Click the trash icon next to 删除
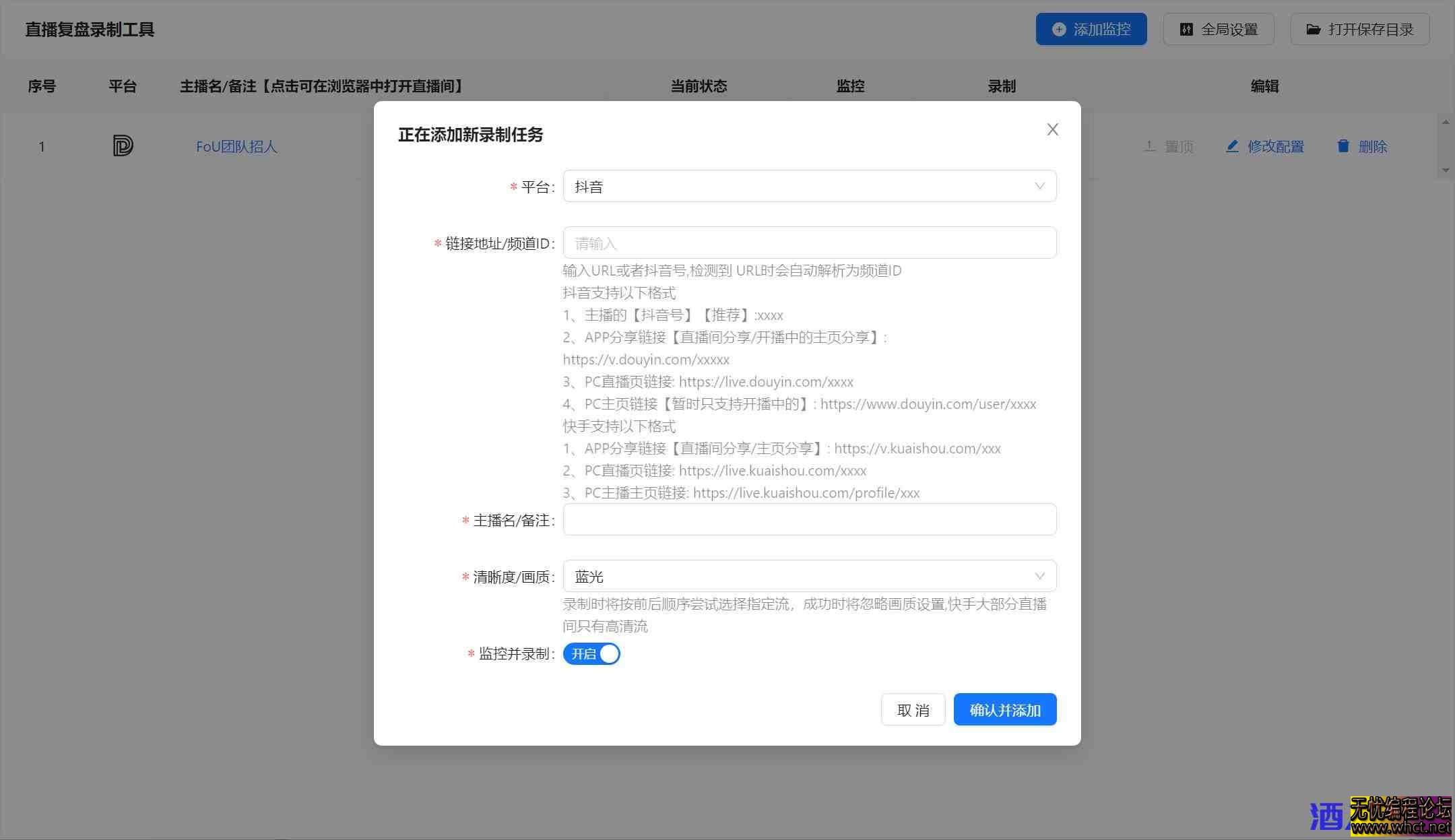This screenshot has width=1455, height=840. [x=1343, y=146]
